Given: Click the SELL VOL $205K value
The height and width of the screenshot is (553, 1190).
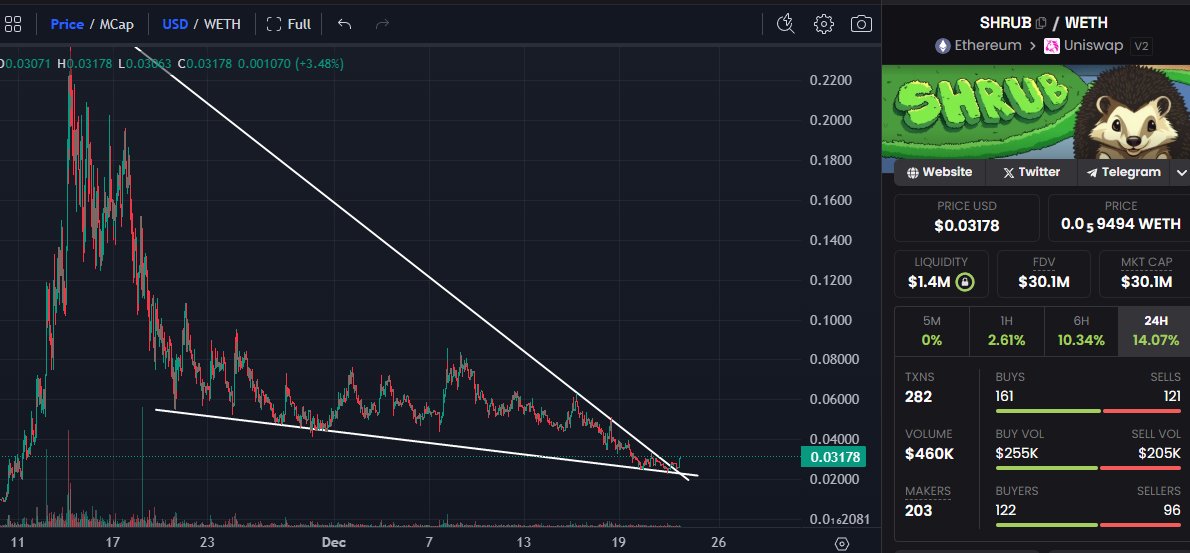Looking at the screenshot, I should point(1159,453).
